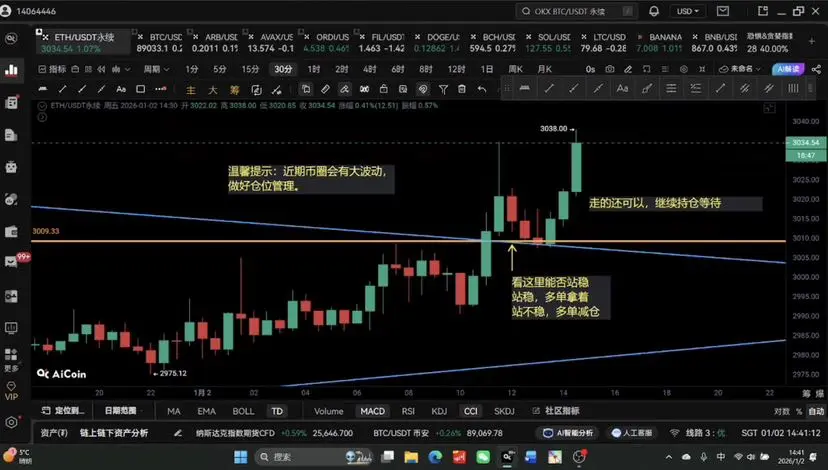828x470 pixels.
Task: Click the search box OKX BTC/USDT 永续
Action: tap(576, 11)
